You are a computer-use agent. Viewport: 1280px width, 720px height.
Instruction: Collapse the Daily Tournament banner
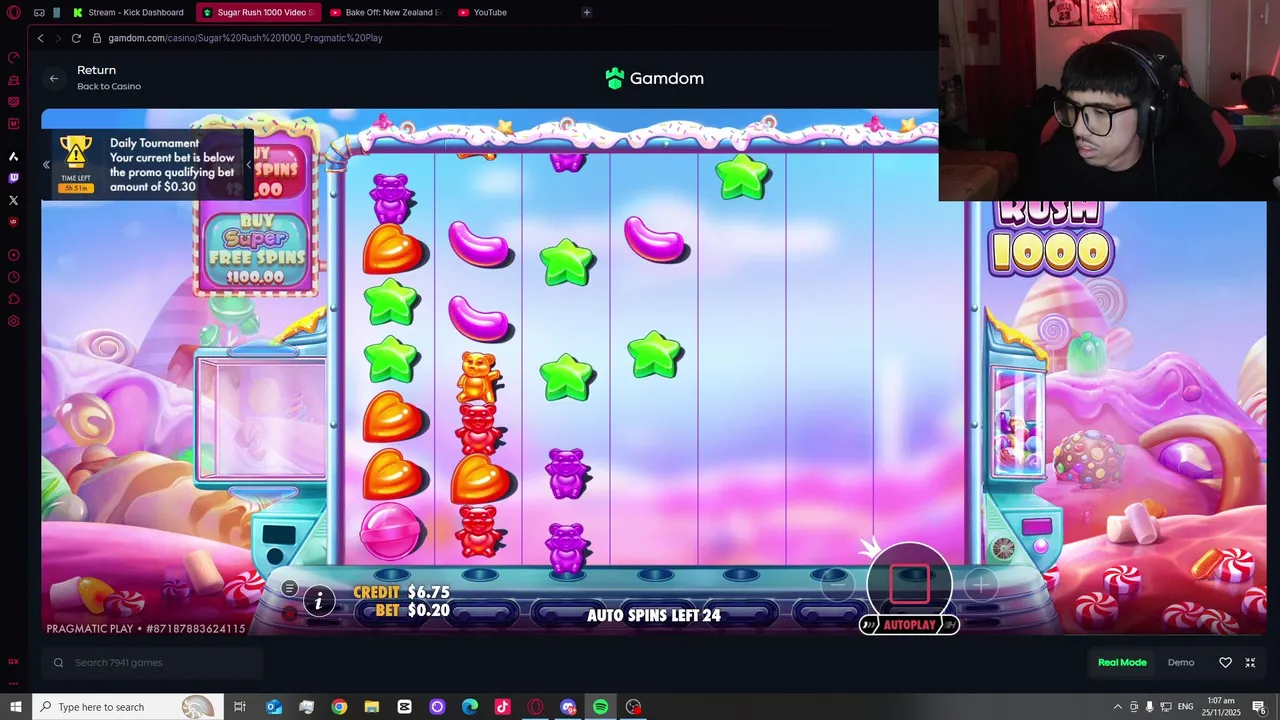click(46, 165)
